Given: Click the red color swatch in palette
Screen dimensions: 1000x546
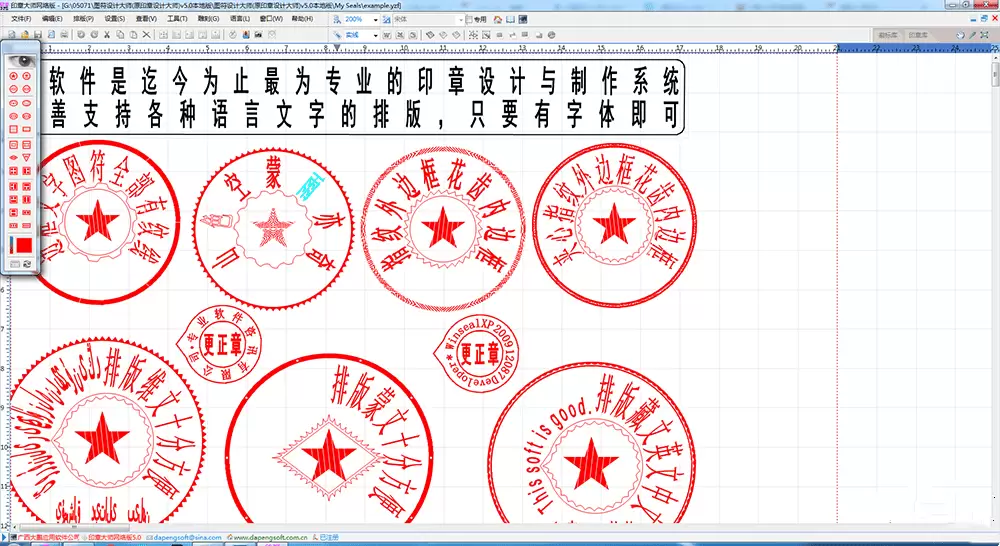Looking at the screenshot, I should point(24,244).
